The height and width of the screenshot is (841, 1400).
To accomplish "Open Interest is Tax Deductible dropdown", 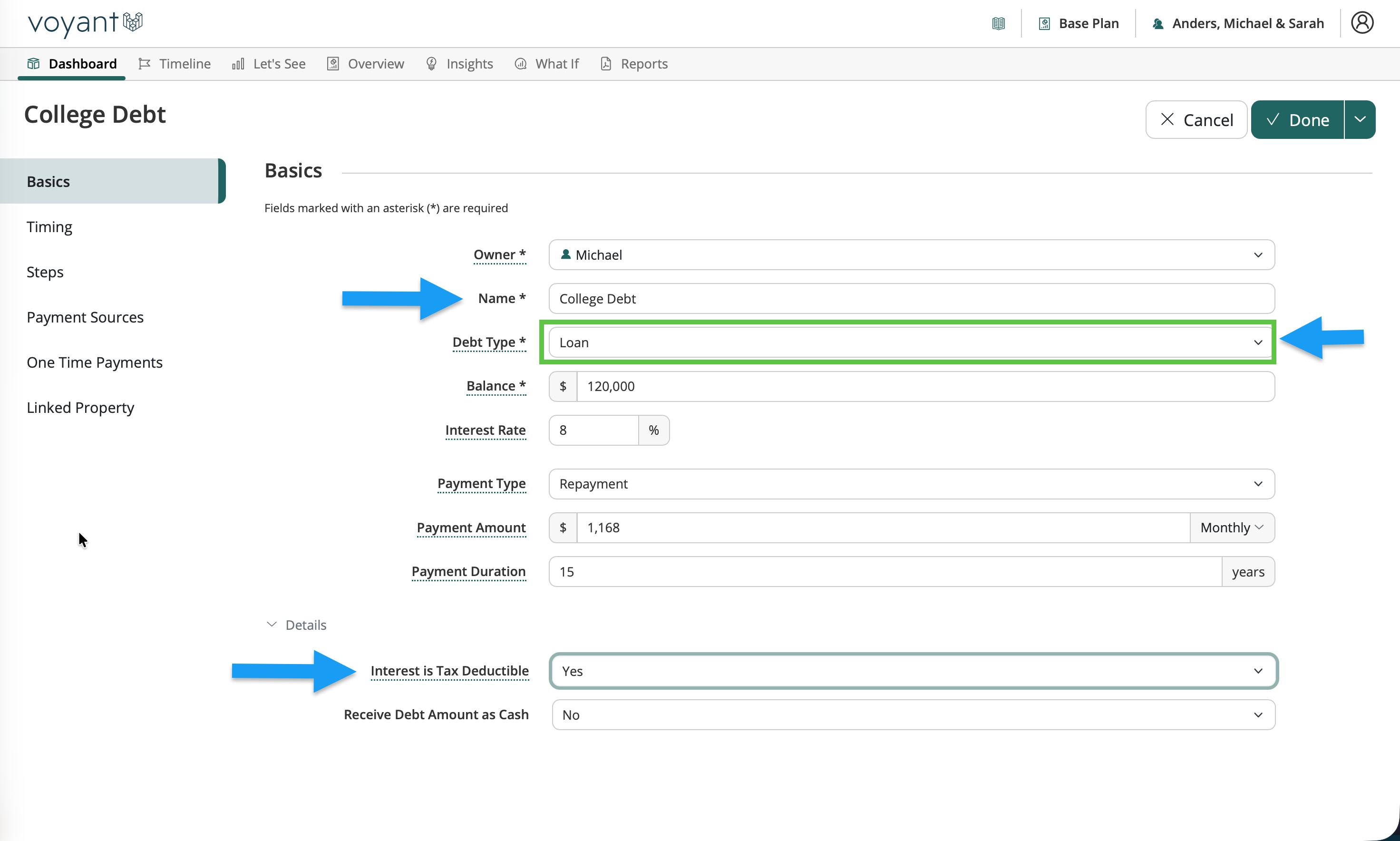I will pos(914,671).
